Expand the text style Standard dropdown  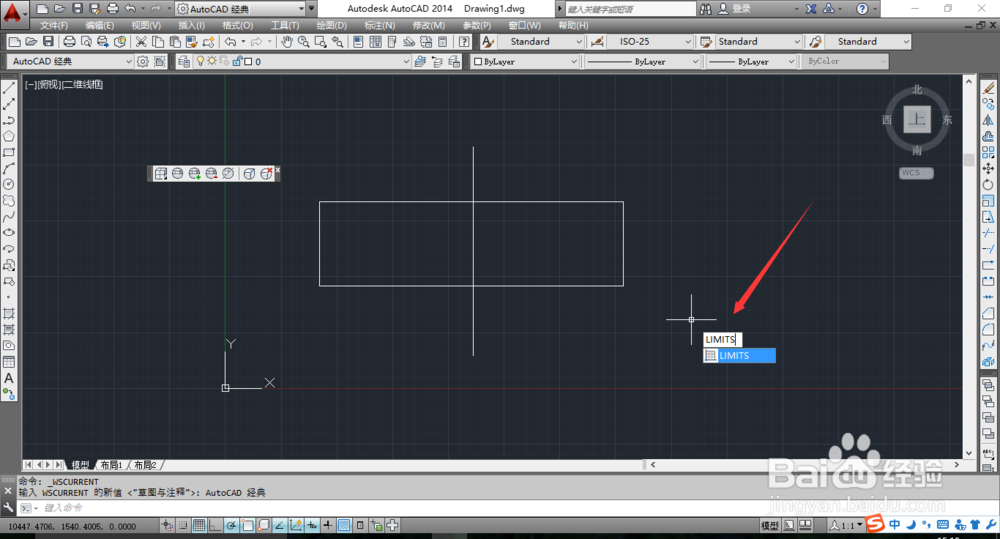(x=541, y=41)
